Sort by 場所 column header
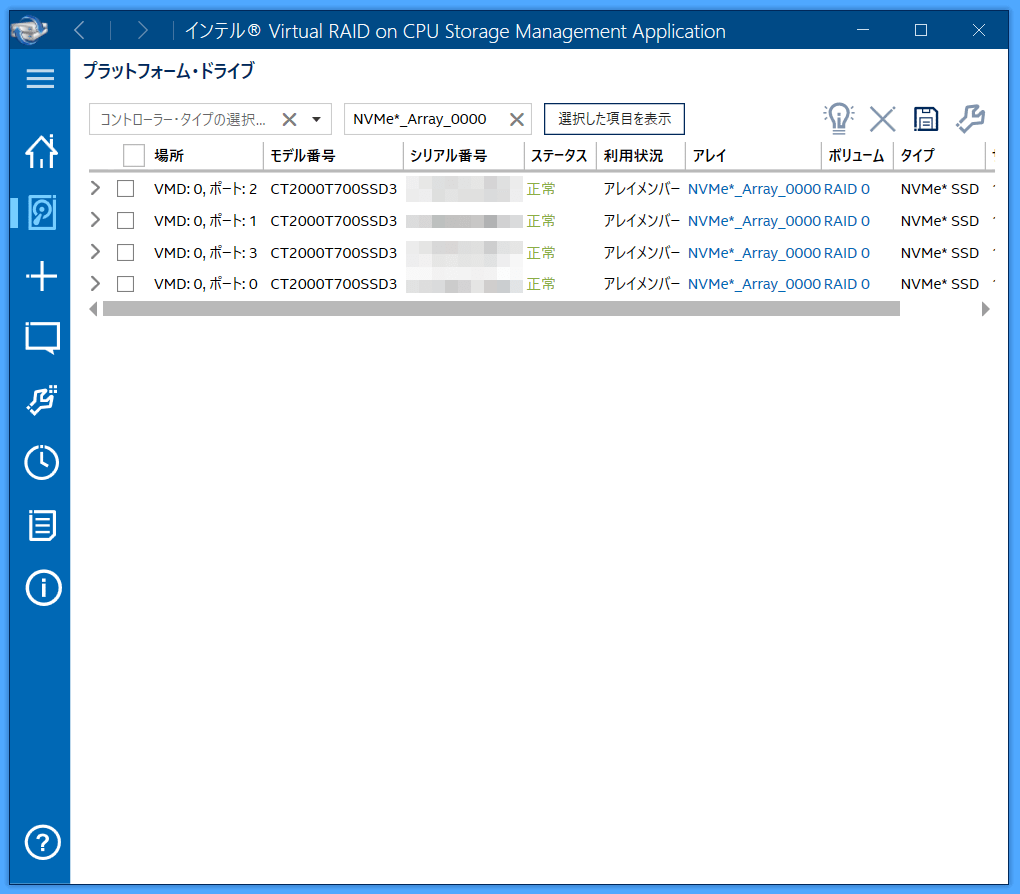 [169, 156]
